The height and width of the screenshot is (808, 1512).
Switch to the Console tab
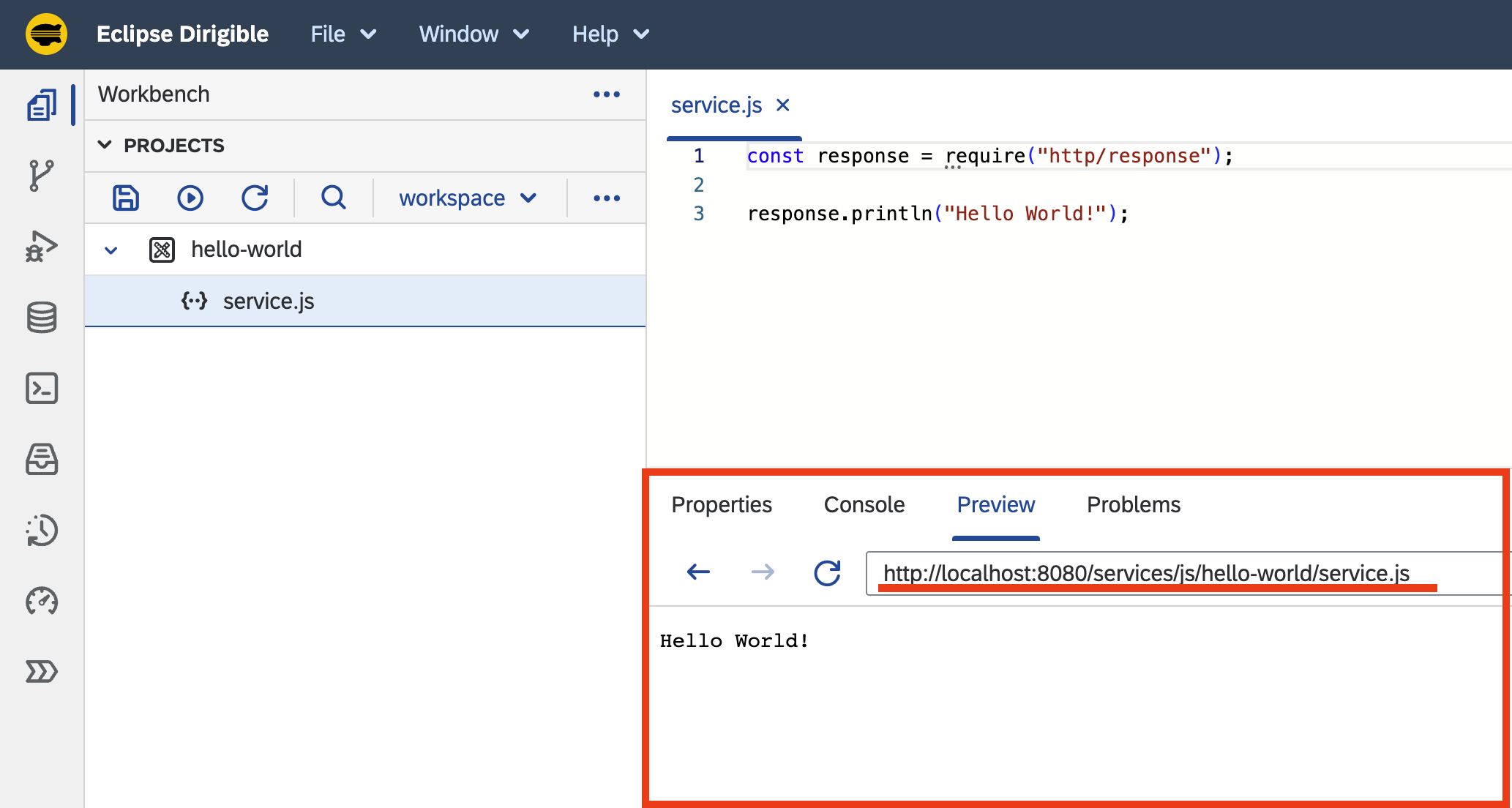864,504
